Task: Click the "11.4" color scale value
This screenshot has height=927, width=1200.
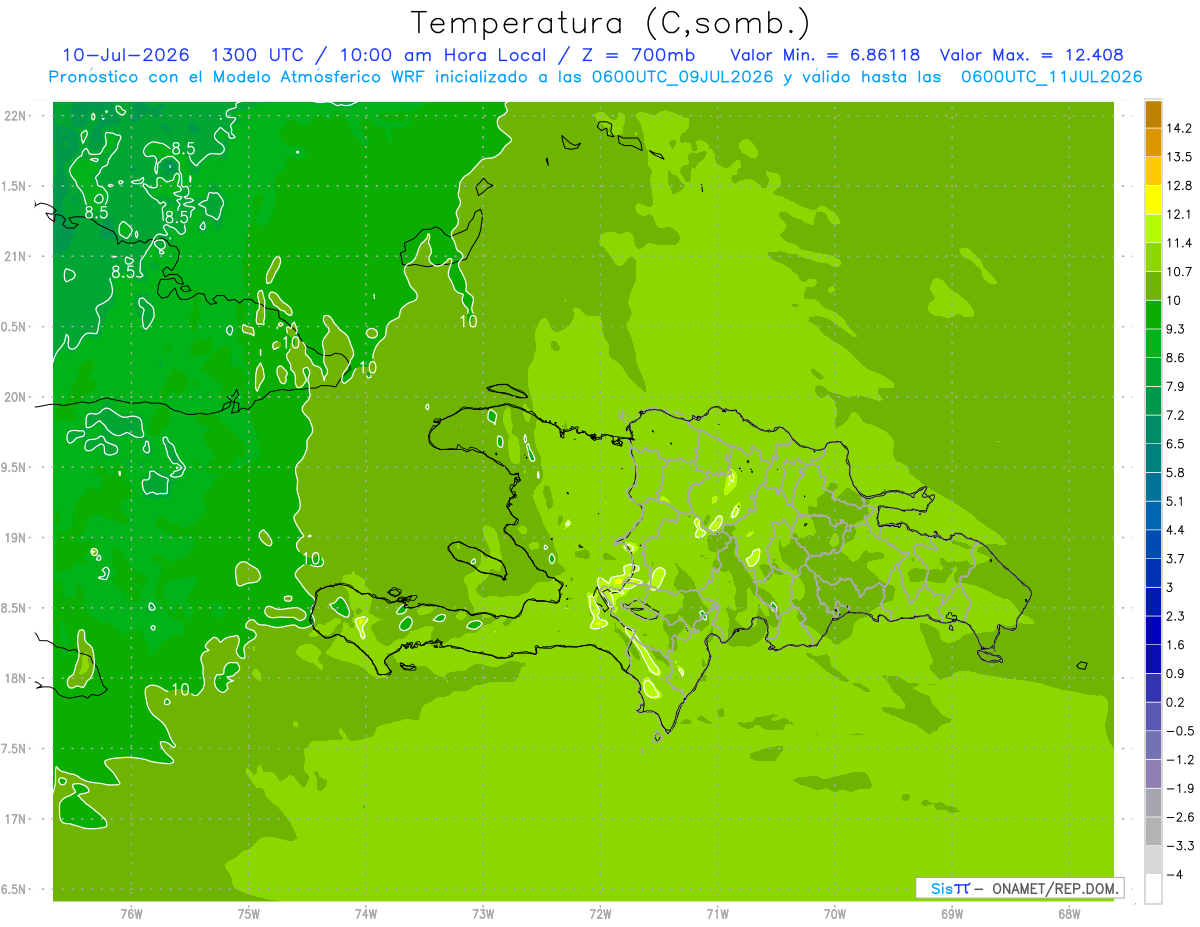Action: pos(1179,243)
